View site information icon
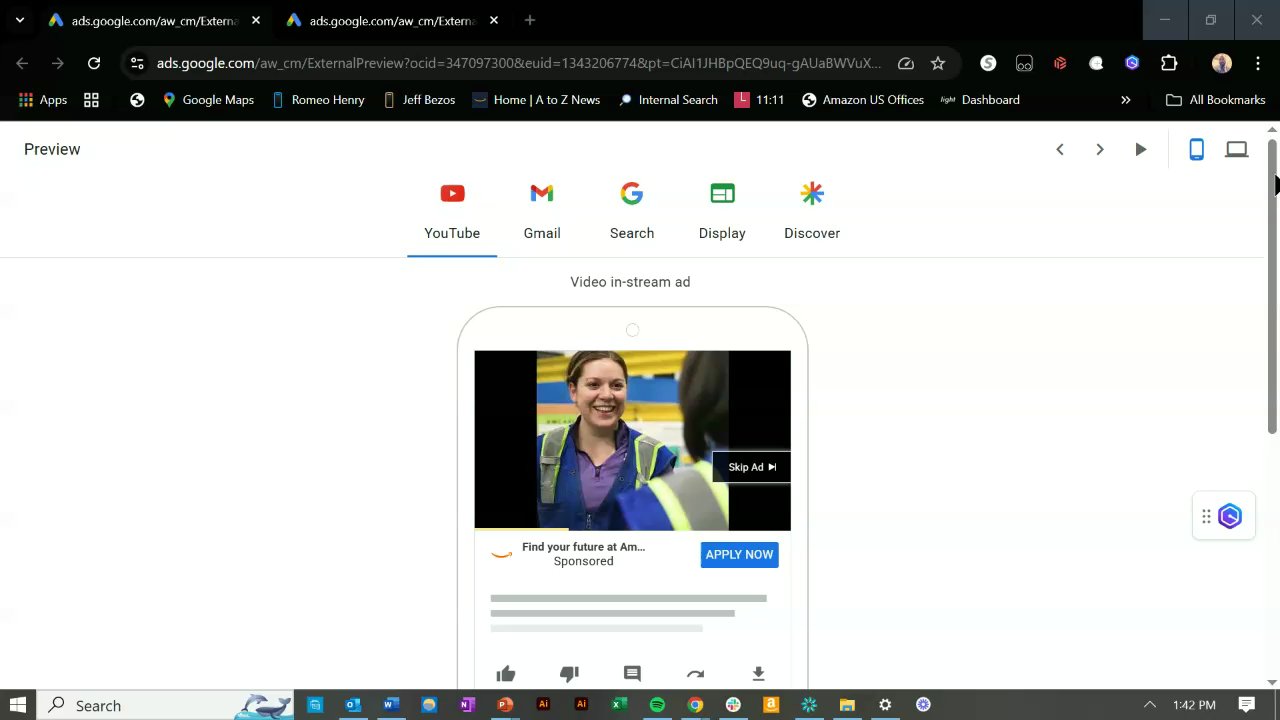Screen dimensions: 1280x720 tap(137, 63)
